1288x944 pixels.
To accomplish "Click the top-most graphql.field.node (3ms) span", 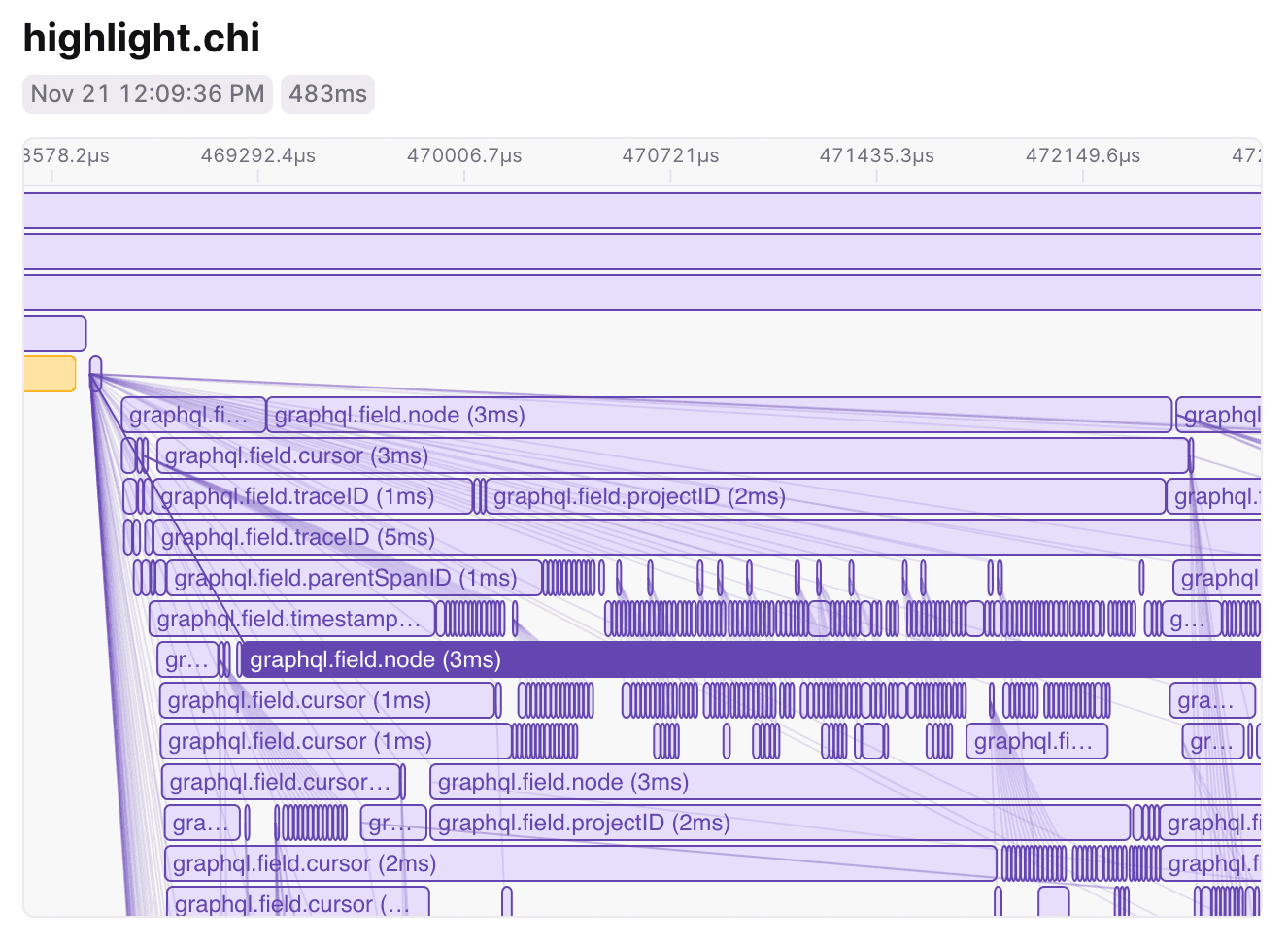I will [x=719, y=415].
